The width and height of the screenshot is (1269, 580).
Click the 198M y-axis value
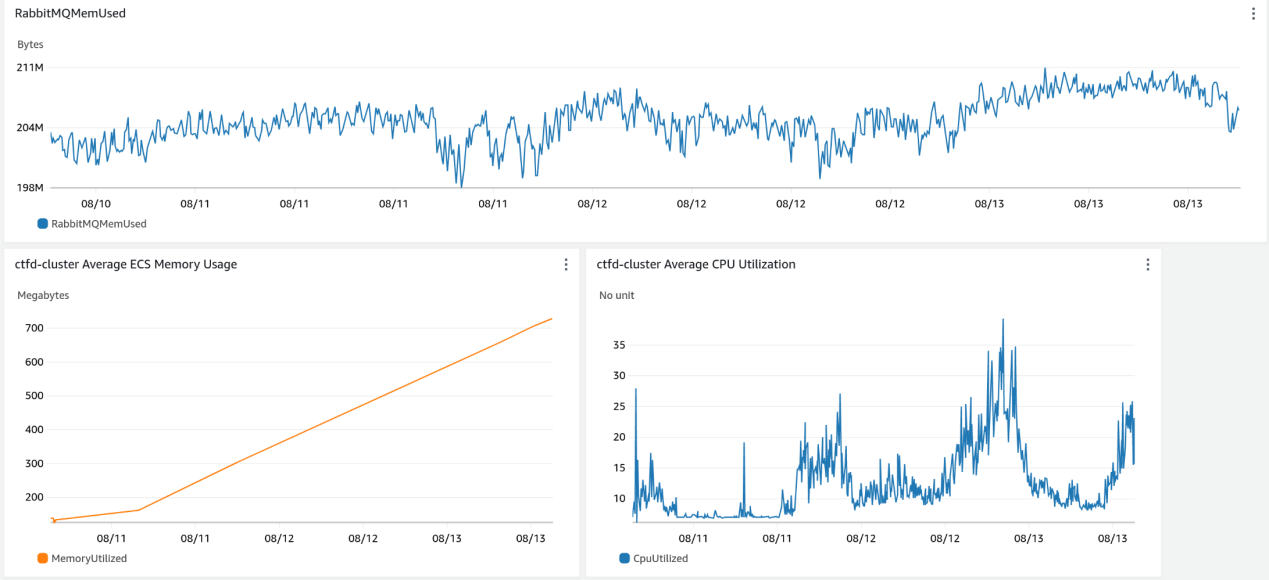[31, 187]
